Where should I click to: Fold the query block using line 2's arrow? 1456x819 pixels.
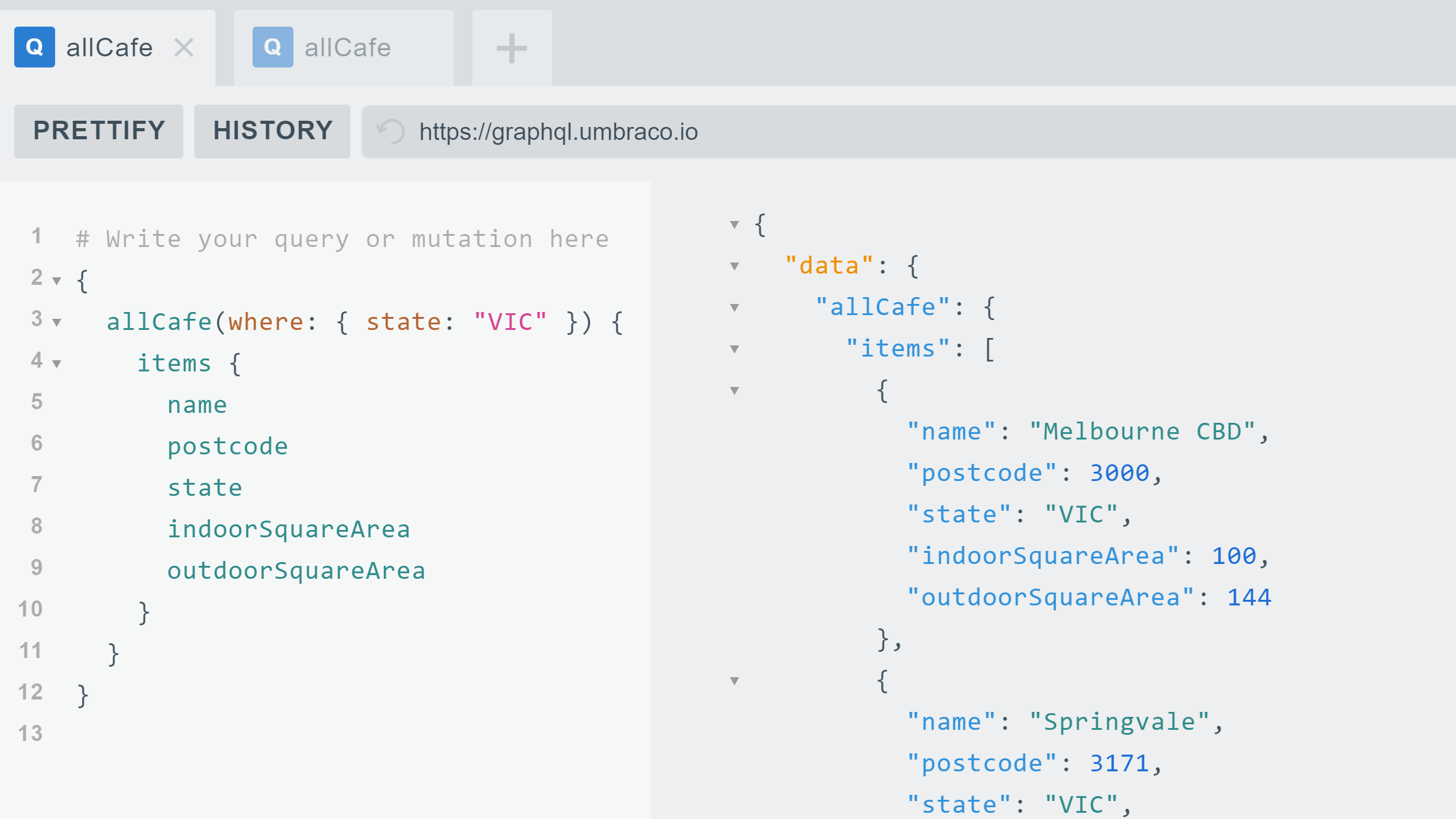point(57,280)
